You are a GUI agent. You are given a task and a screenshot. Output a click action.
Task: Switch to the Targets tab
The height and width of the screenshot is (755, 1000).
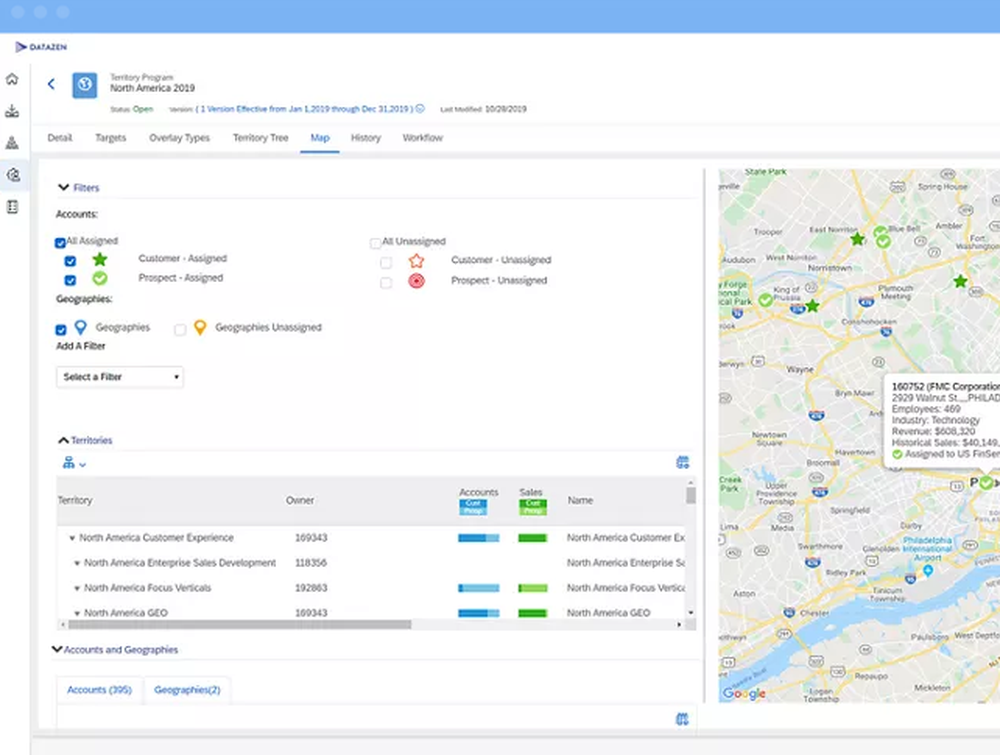tap(111, 138)
